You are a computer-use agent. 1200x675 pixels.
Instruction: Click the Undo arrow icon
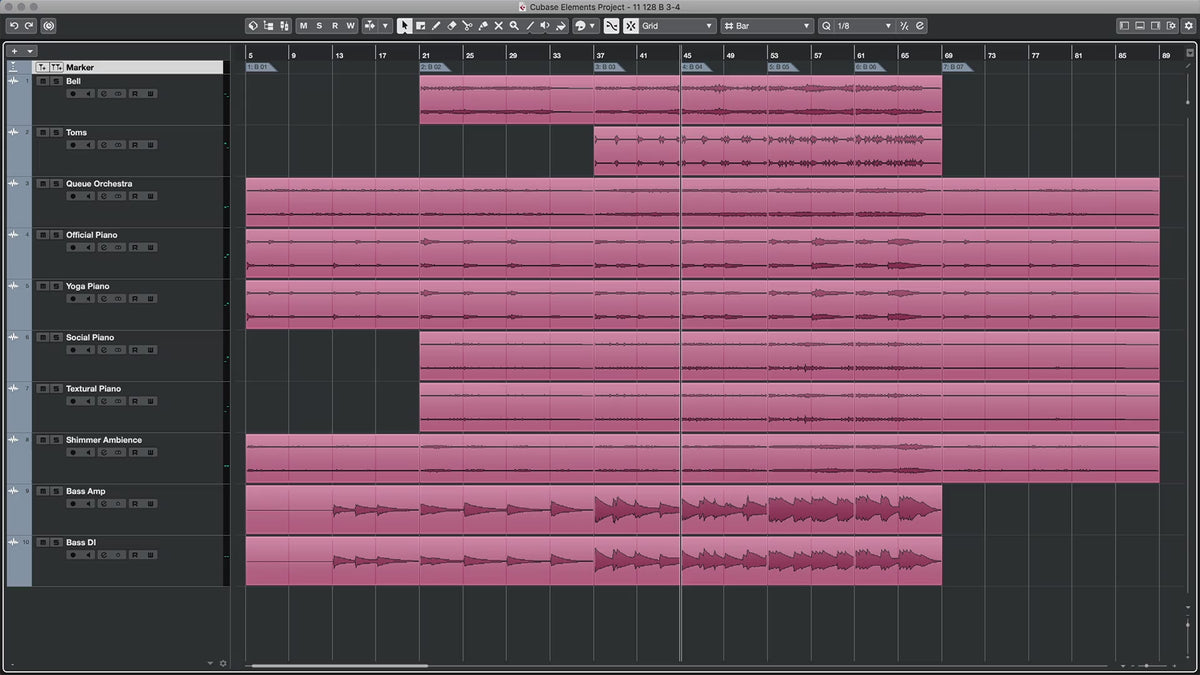[x=14, y=26]
